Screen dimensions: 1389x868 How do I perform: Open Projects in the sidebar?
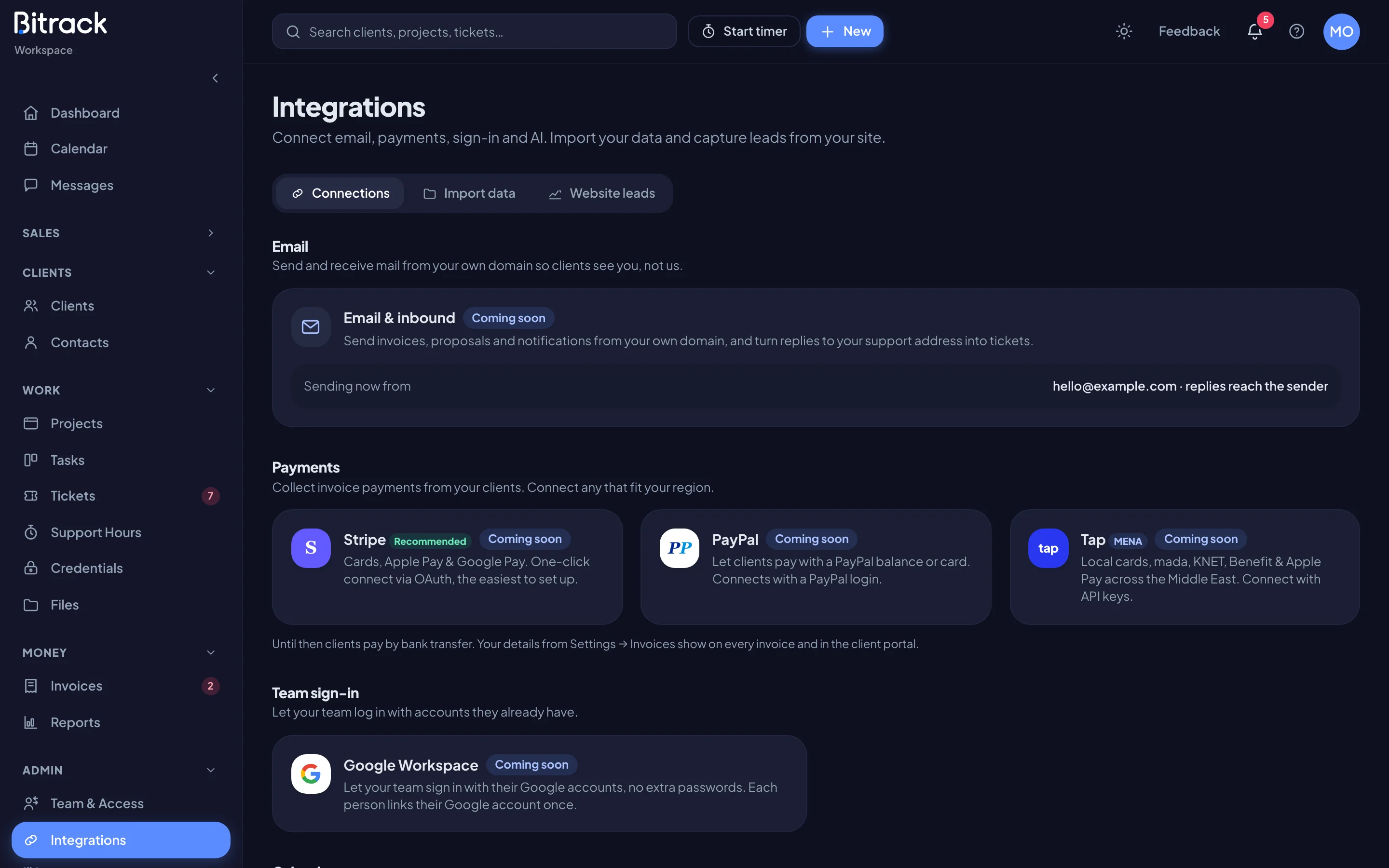[121, 424]
